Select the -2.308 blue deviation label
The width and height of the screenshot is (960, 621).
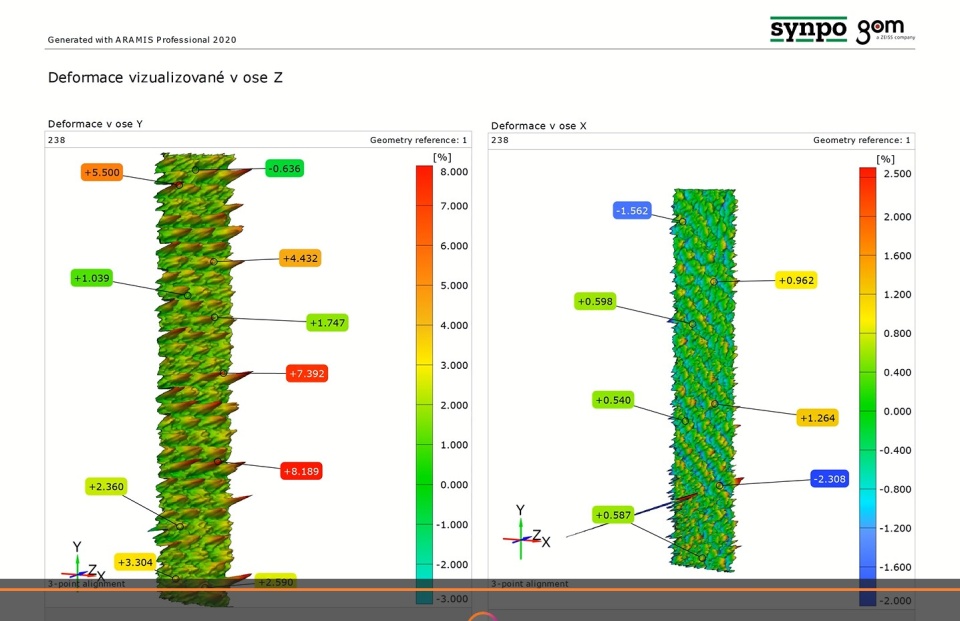click(829, 479)
